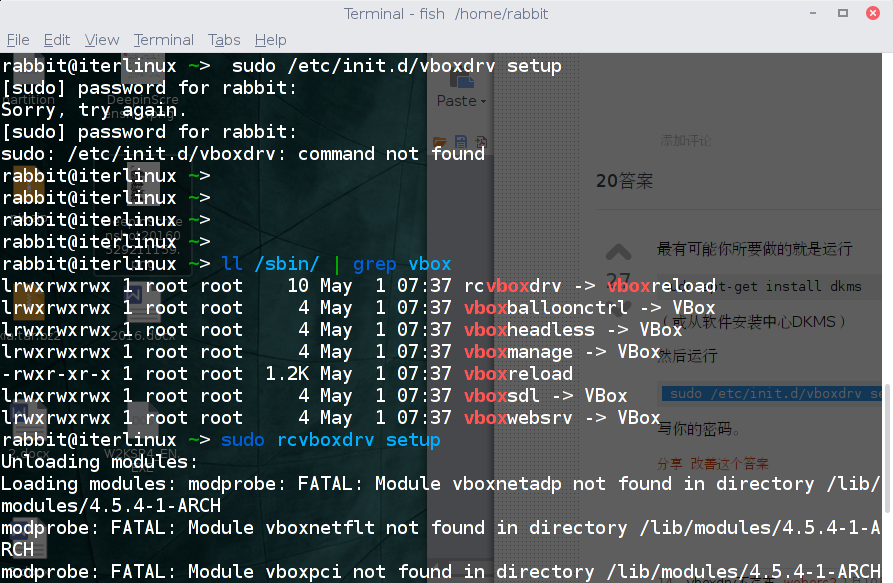Open the Edit menu

tap(57, 40)
